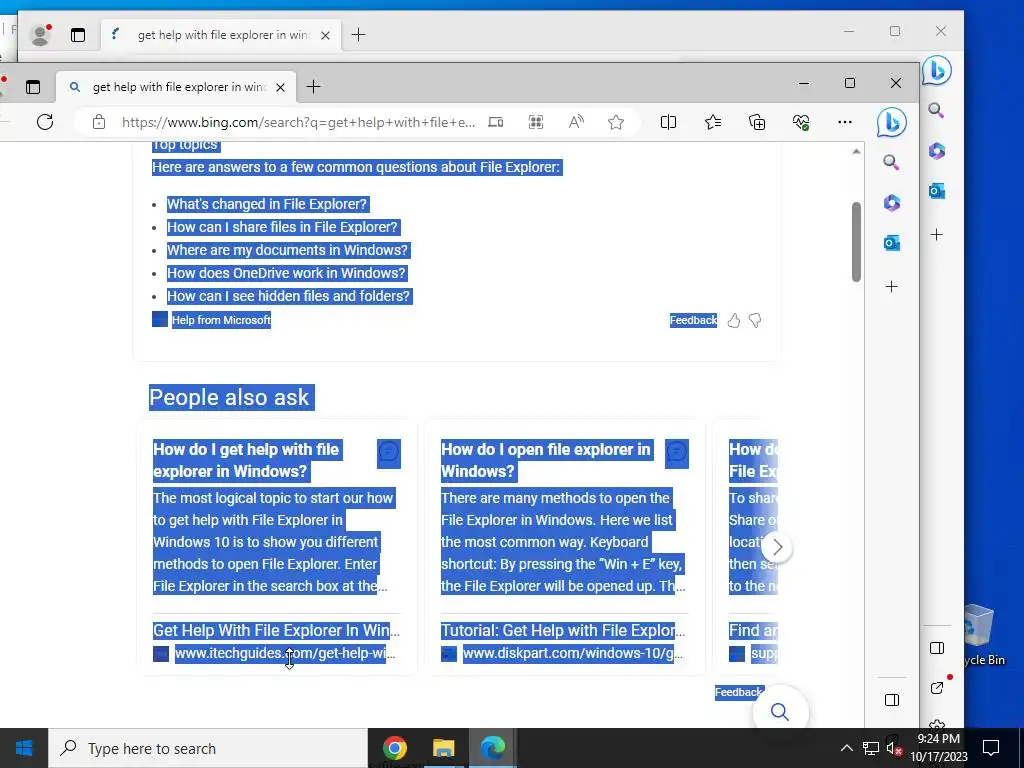This screenshot has width=1024, height=768.
Task: Open Outlook icon in back Edge window sidebar
Action: click(x=936, y=191)
